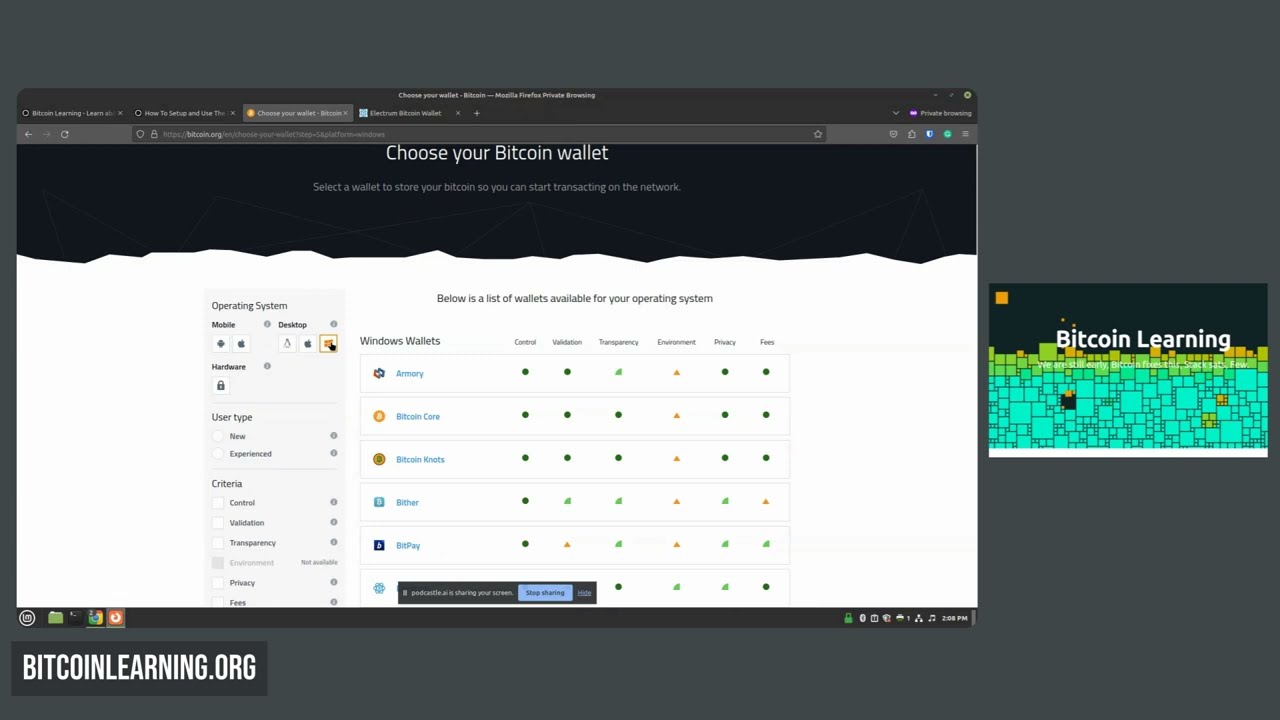1280x720 pixels.
Task: Open Firefox hamburger application menu
Action: tap(965, 134)
